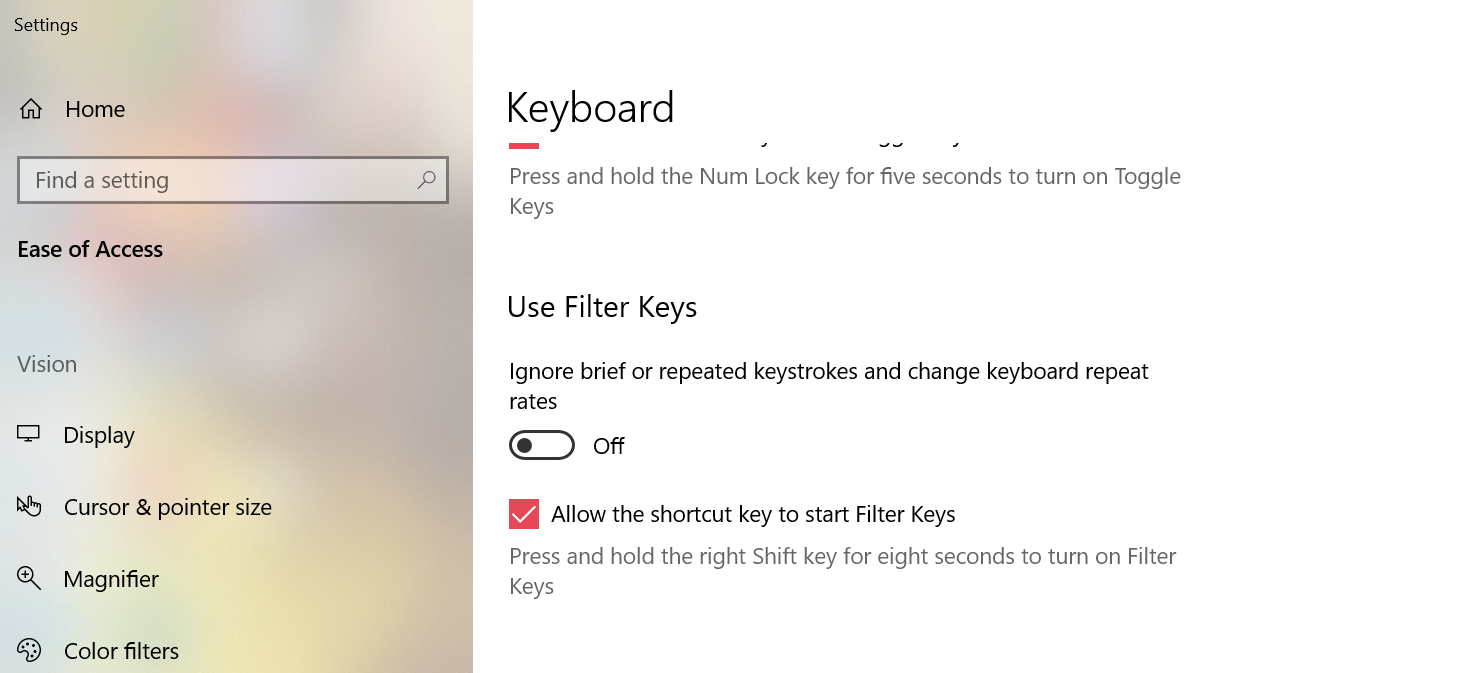
Task: Select Magnifier in the sidebar list
Action: tap(111, 579)
